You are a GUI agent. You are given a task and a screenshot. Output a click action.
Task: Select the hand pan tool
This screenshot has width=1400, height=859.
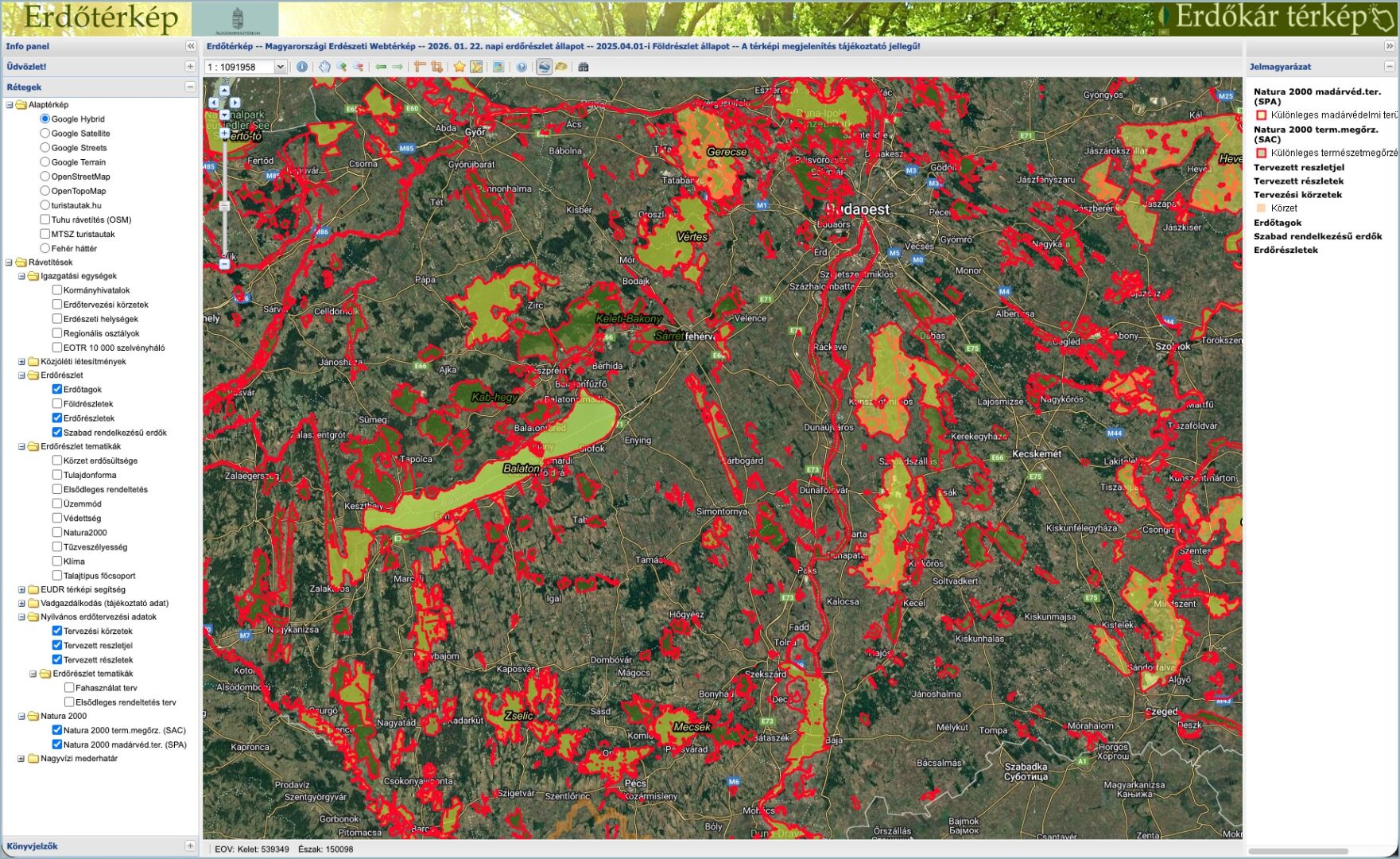click(324, 67)
